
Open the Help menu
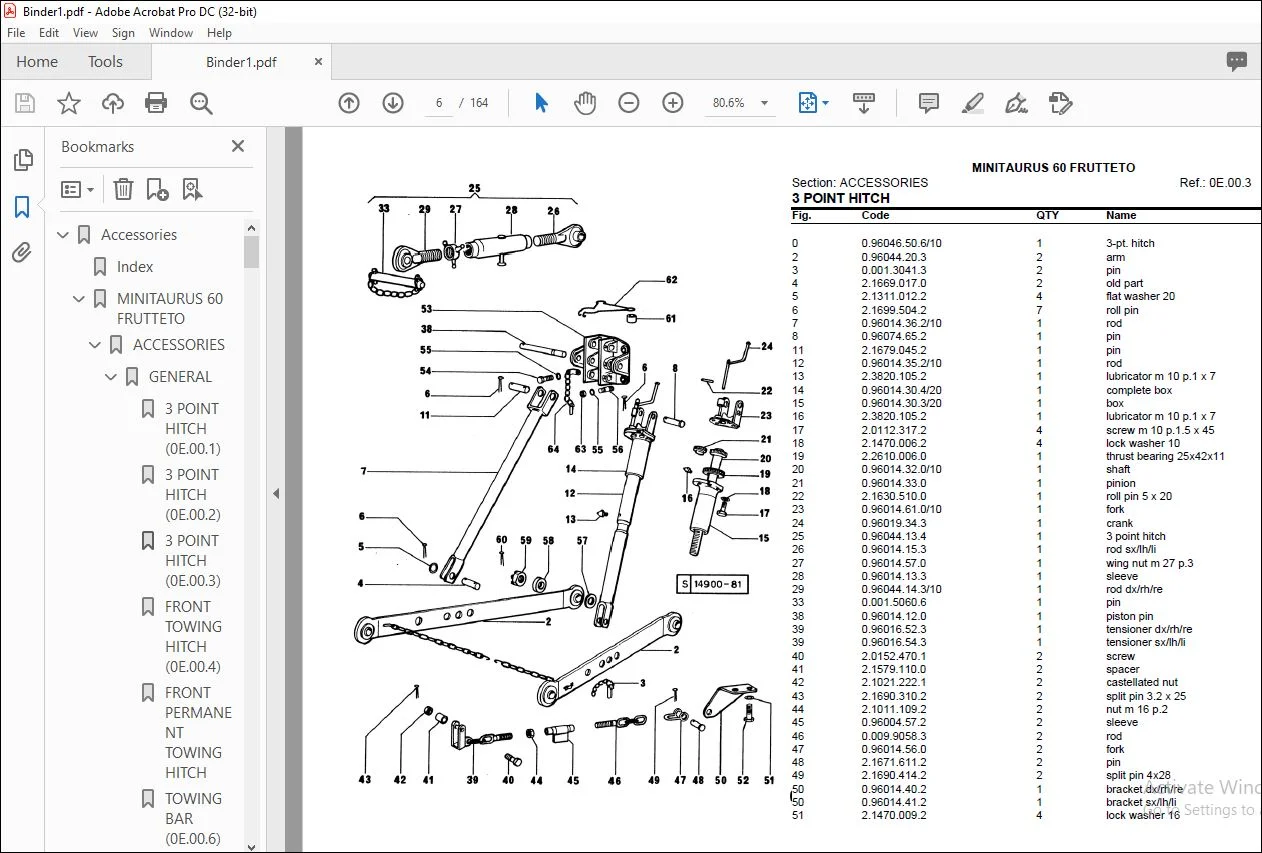pyautogui.click(x=219, y=33)
